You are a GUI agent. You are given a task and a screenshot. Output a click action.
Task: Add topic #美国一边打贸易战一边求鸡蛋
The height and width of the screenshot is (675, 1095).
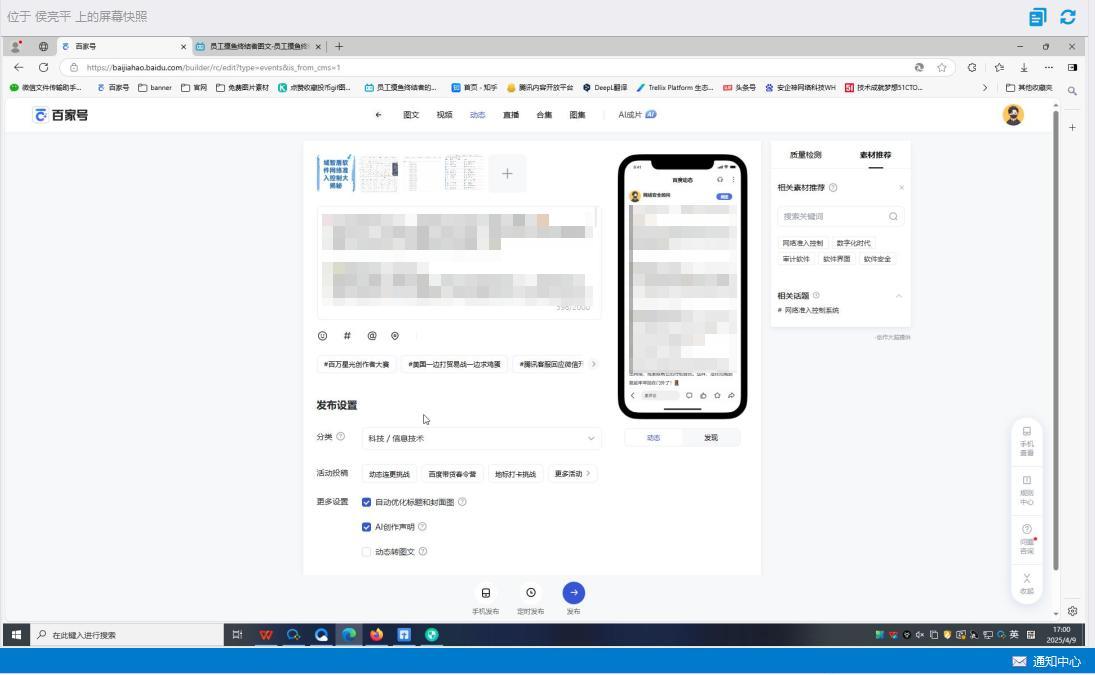[x=454, y=364]
